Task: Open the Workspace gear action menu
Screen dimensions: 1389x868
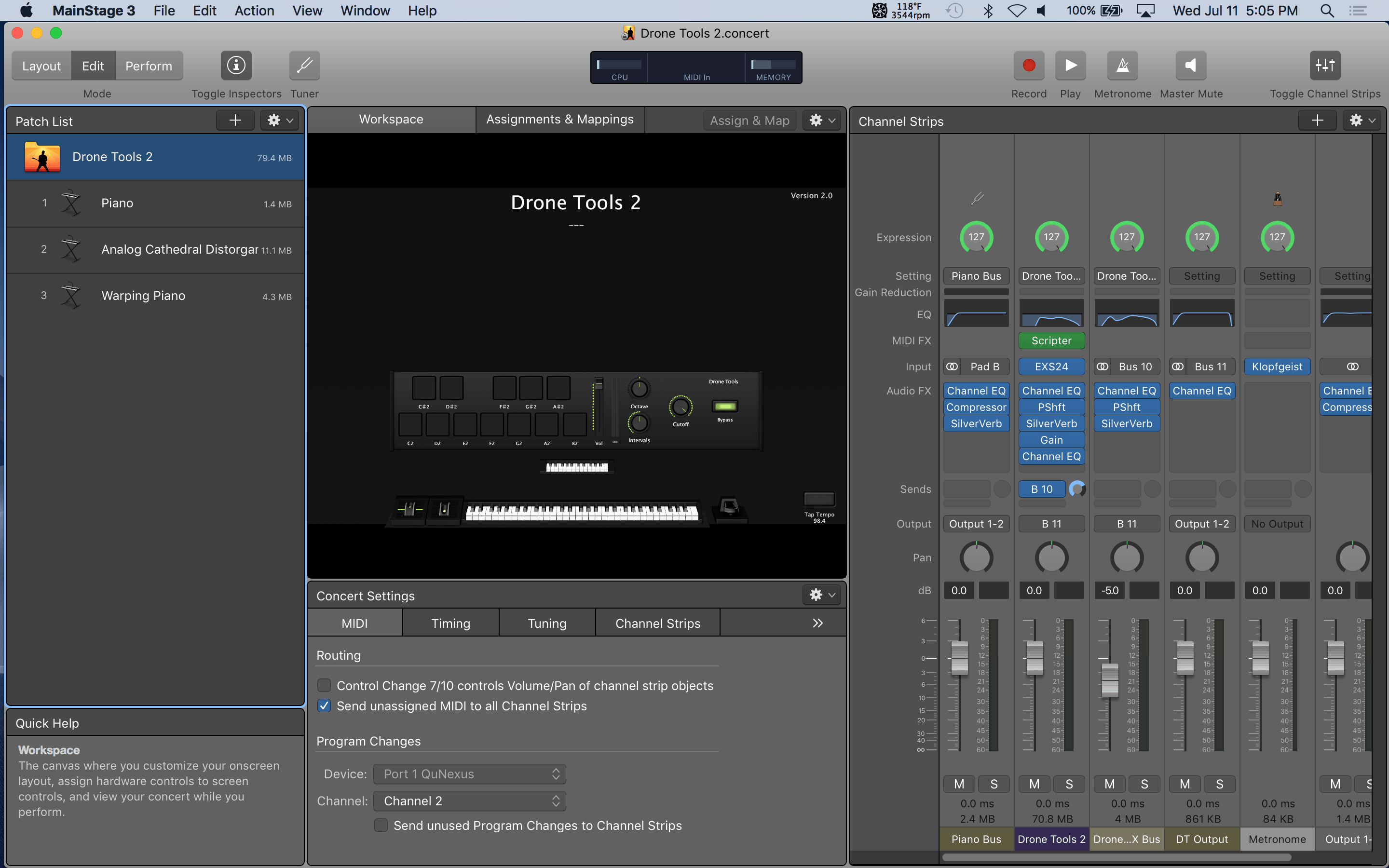Action: [x=822, y=120]
